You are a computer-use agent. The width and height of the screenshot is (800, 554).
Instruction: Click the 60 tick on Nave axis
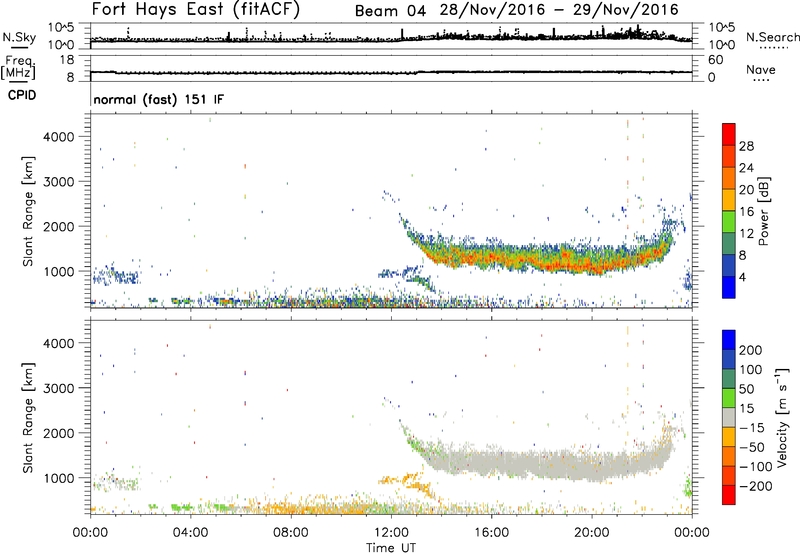(715, 60)
